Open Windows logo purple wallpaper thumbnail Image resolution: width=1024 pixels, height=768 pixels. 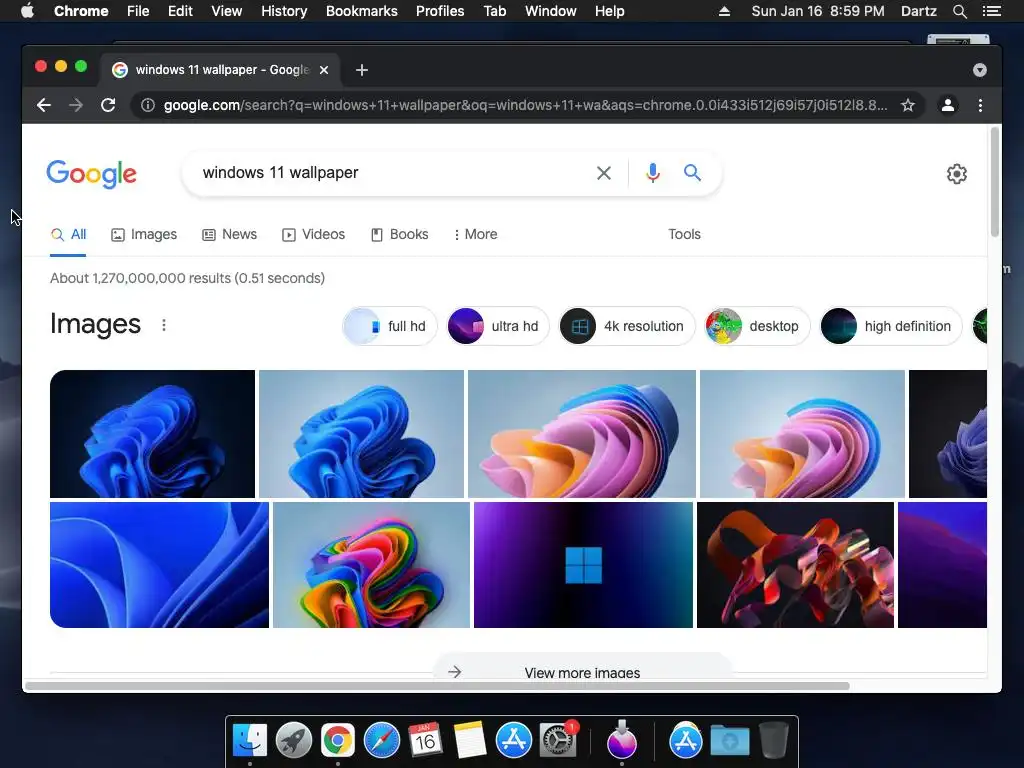[583, 565]
